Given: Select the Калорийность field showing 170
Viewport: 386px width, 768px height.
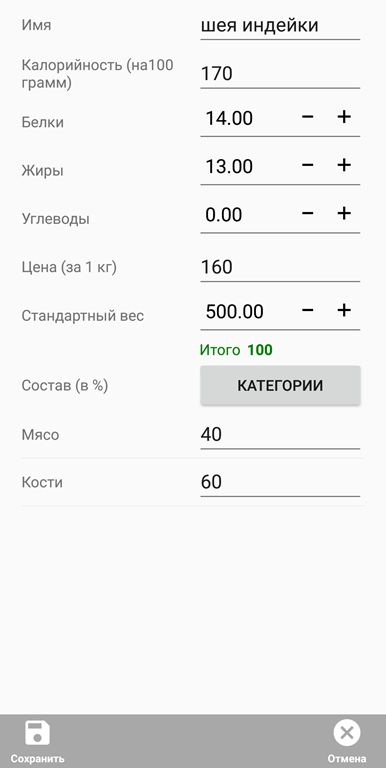Looking at the screenshot, I should click(280, 74).
